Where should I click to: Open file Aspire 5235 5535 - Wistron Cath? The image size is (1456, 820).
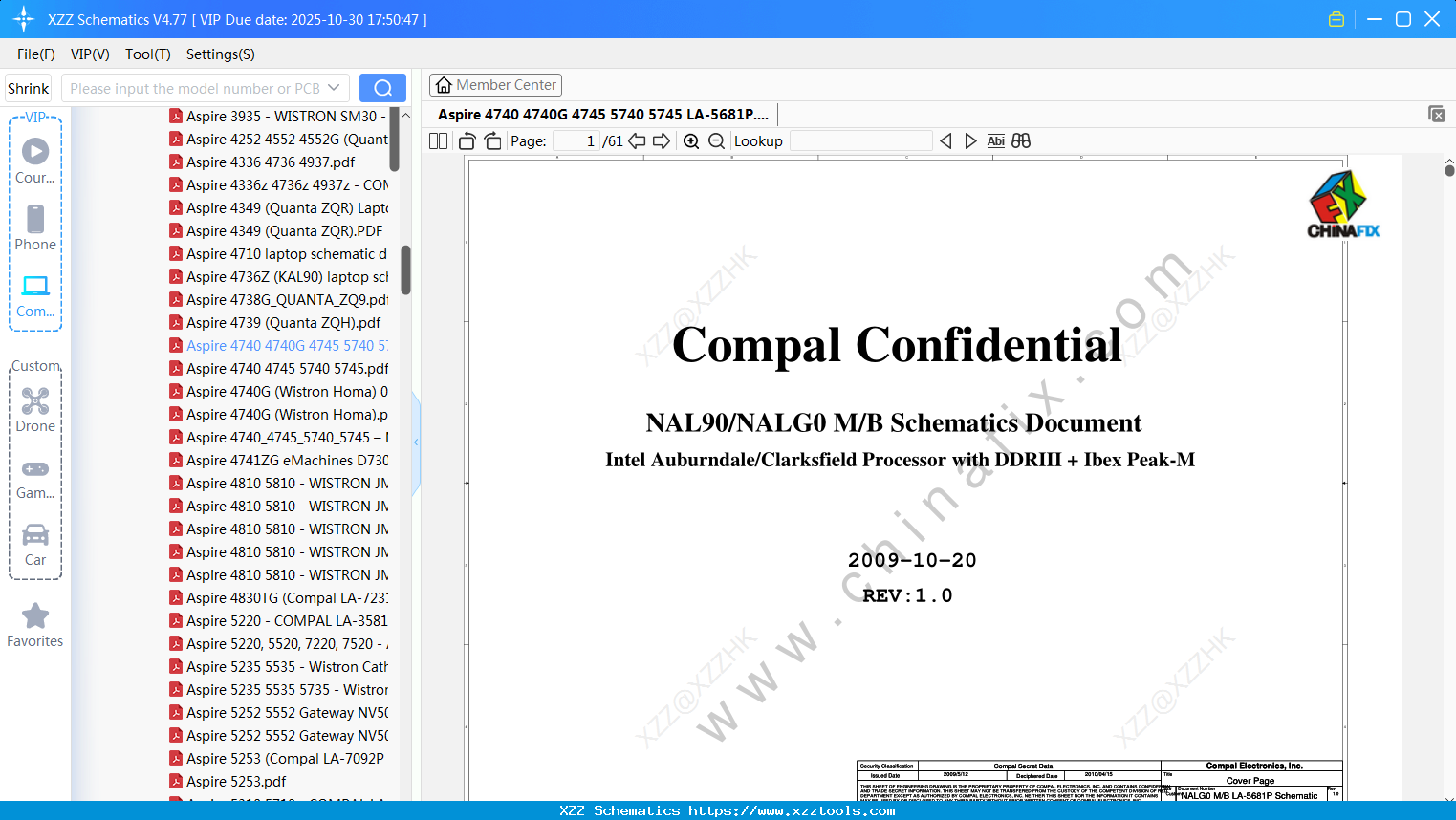[x=278, y=666]
